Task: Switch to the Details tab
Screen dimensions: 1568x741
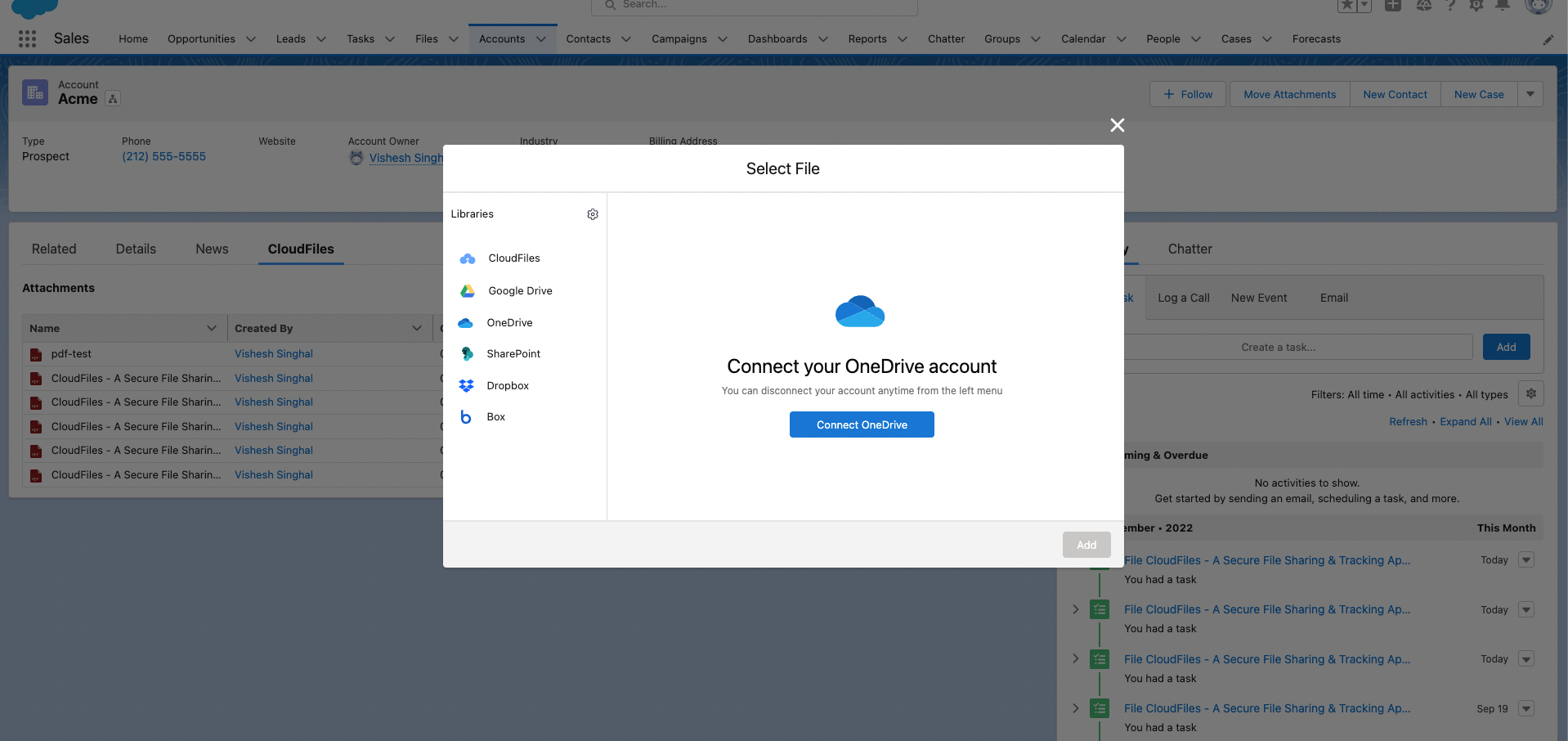Action: pyautogui.click(x=136, y=249)
